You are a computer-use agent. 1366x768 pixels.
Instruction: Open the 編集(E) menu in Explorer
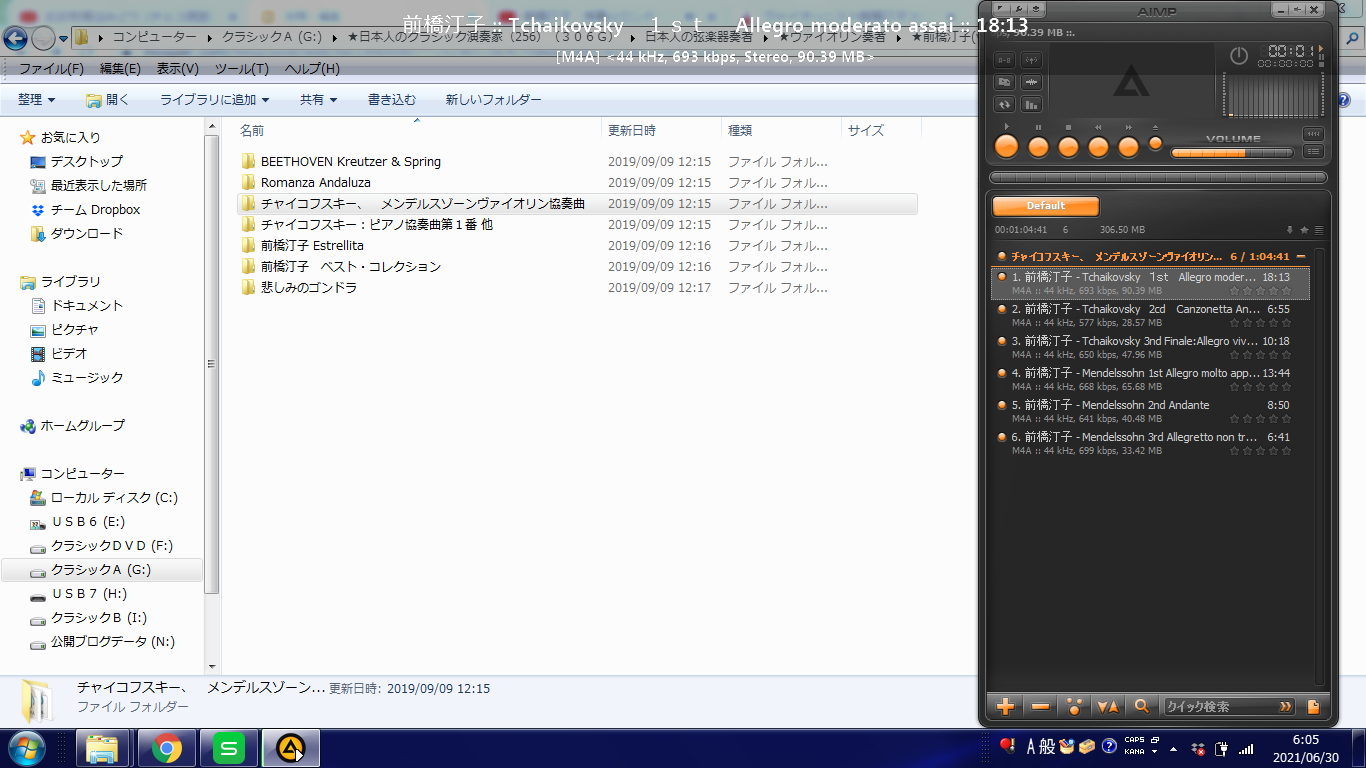point(120,69)
